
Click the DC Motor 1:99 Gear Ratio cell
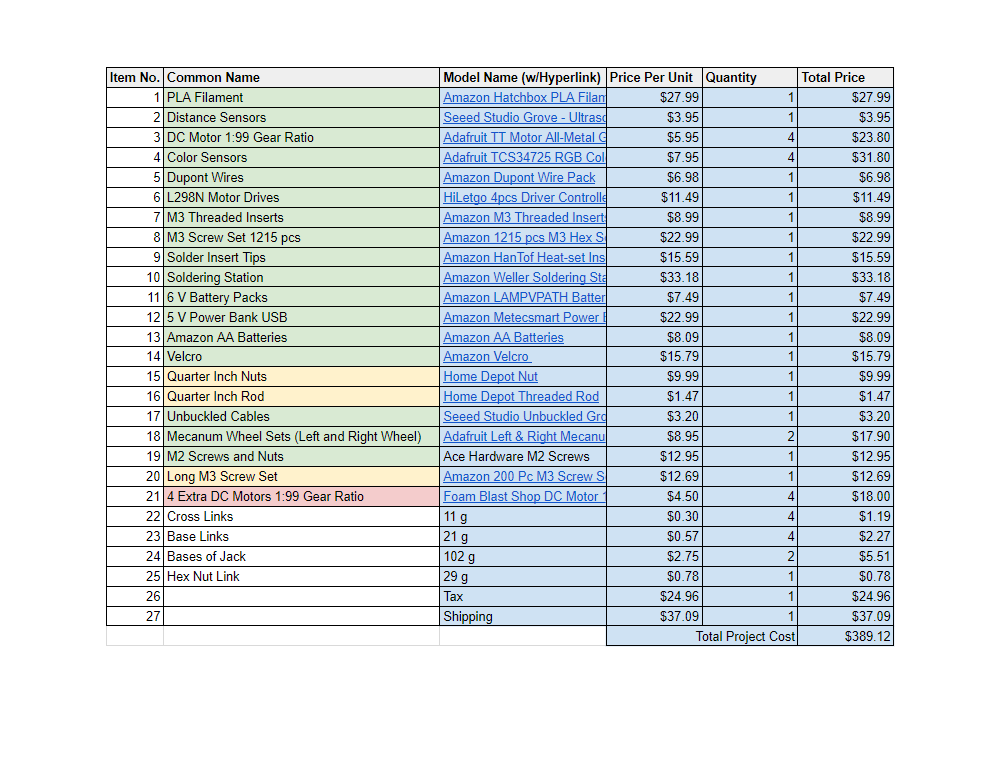[x=301, y=137]
